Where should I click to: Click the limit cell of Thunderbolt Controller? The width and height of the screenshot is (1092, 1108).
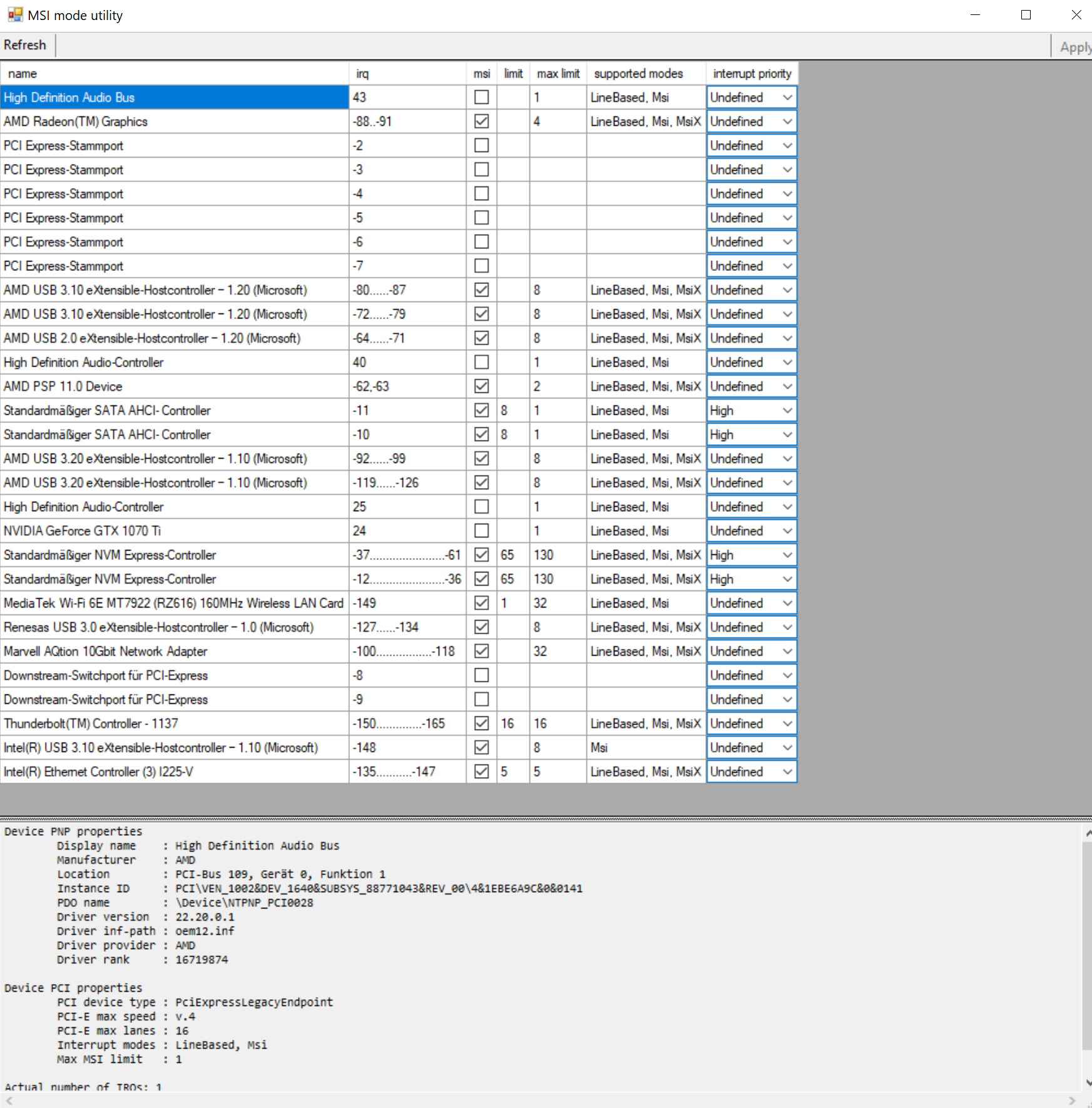[513, 724]
